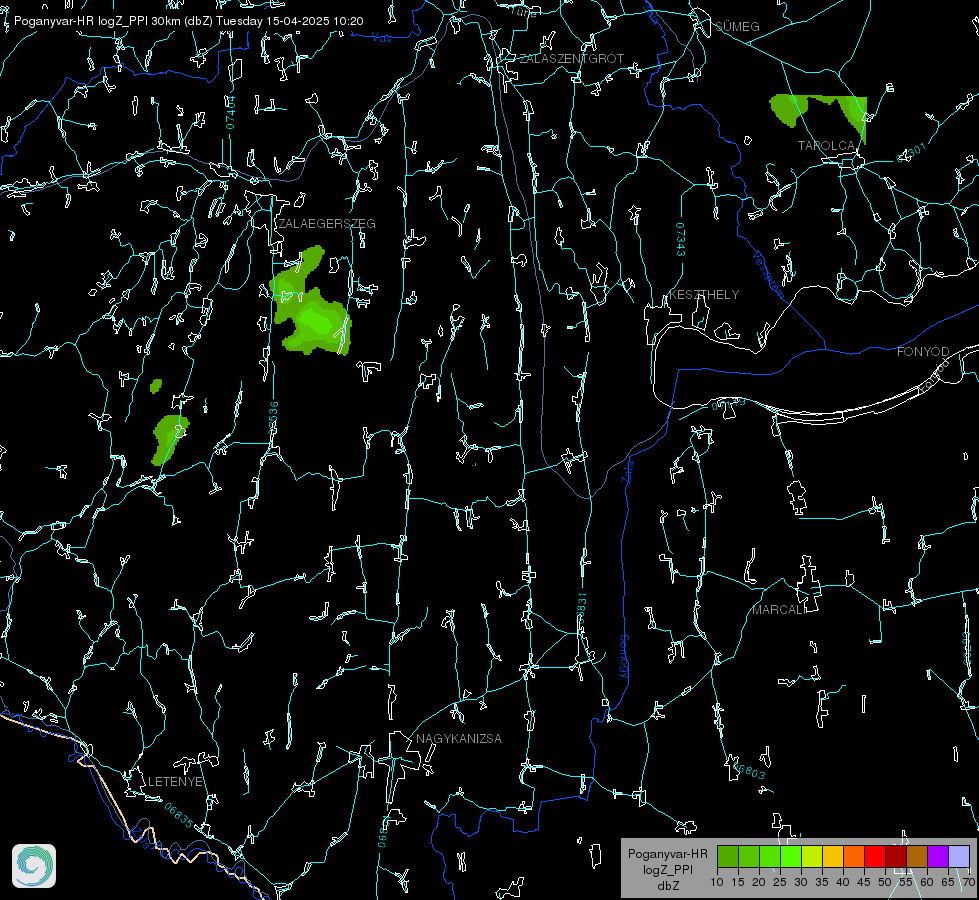Select the 55-60 dBZ brown swatch
This screenshot has width=979, height=900.
(x=917, y=856)
